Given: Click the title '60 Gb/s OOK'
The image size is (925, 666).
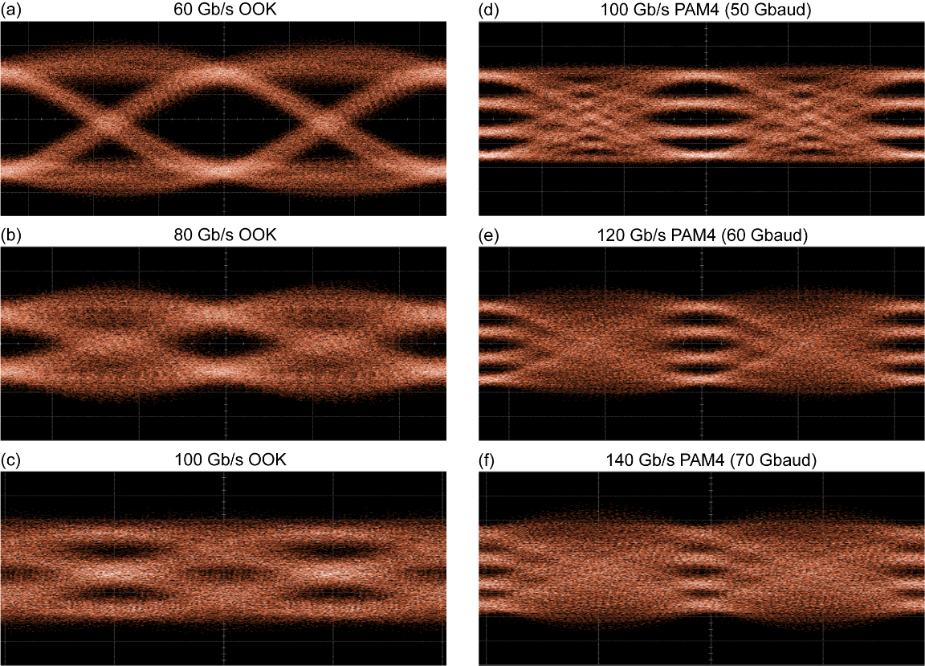Looking at the screenshot, I should pyautogui.click(x=225, y=10).
